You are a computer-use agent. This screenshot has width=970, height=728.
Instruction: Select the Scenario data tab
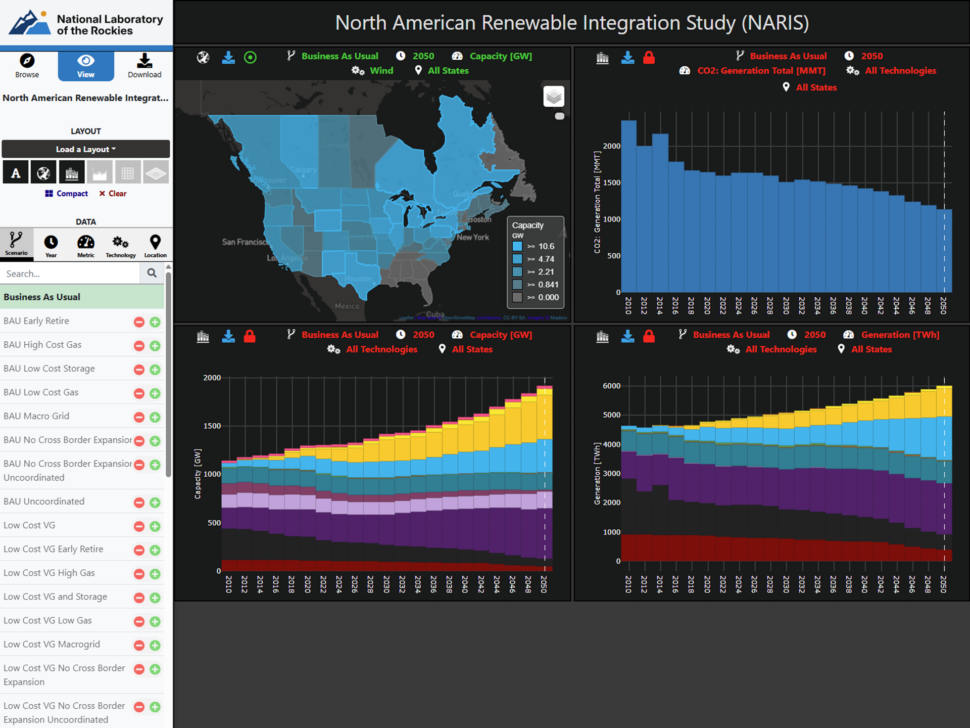[16, 244]
